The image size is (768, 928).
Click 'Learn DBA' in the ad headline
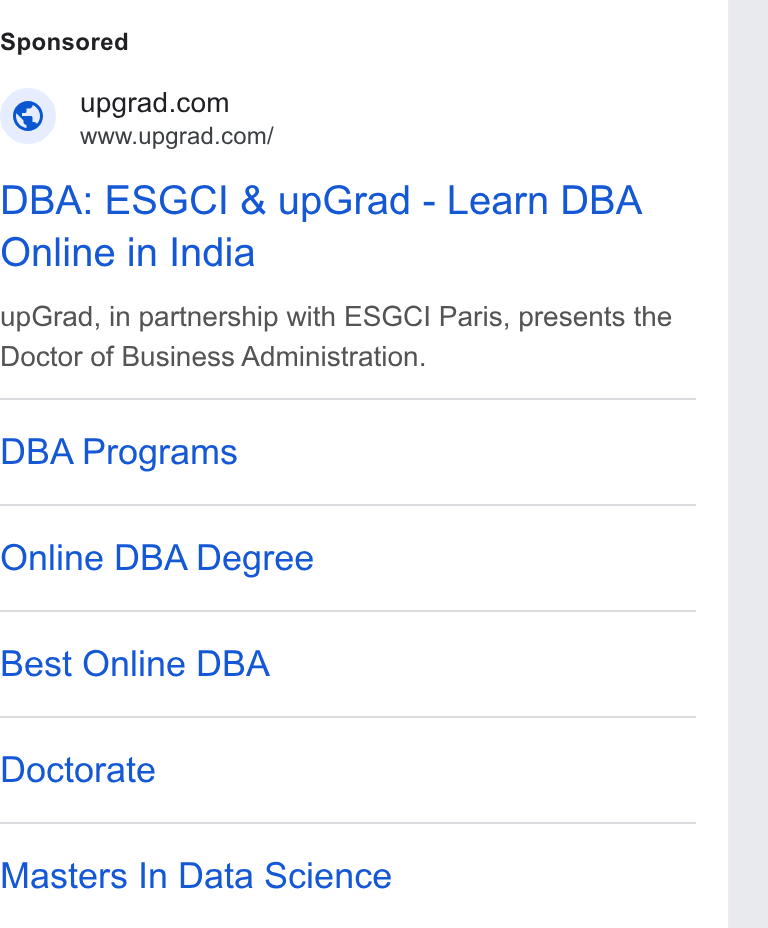(544, 200)
